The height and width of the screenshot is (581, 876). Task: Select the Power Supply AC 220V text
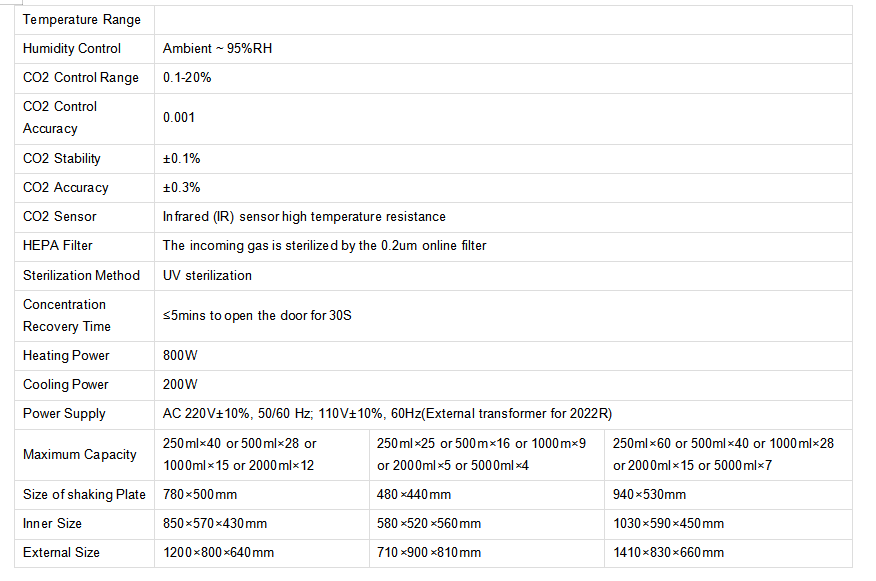click(x=387, y=414)
